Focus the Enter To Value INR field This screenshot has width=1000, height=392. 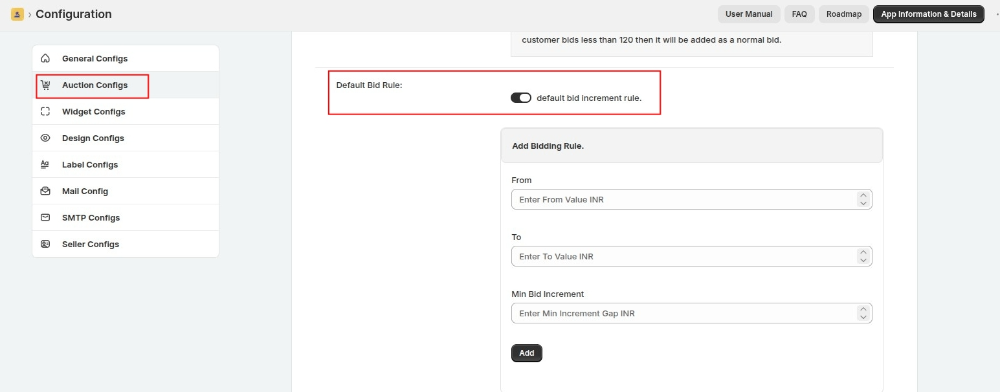tap(691, 256)
